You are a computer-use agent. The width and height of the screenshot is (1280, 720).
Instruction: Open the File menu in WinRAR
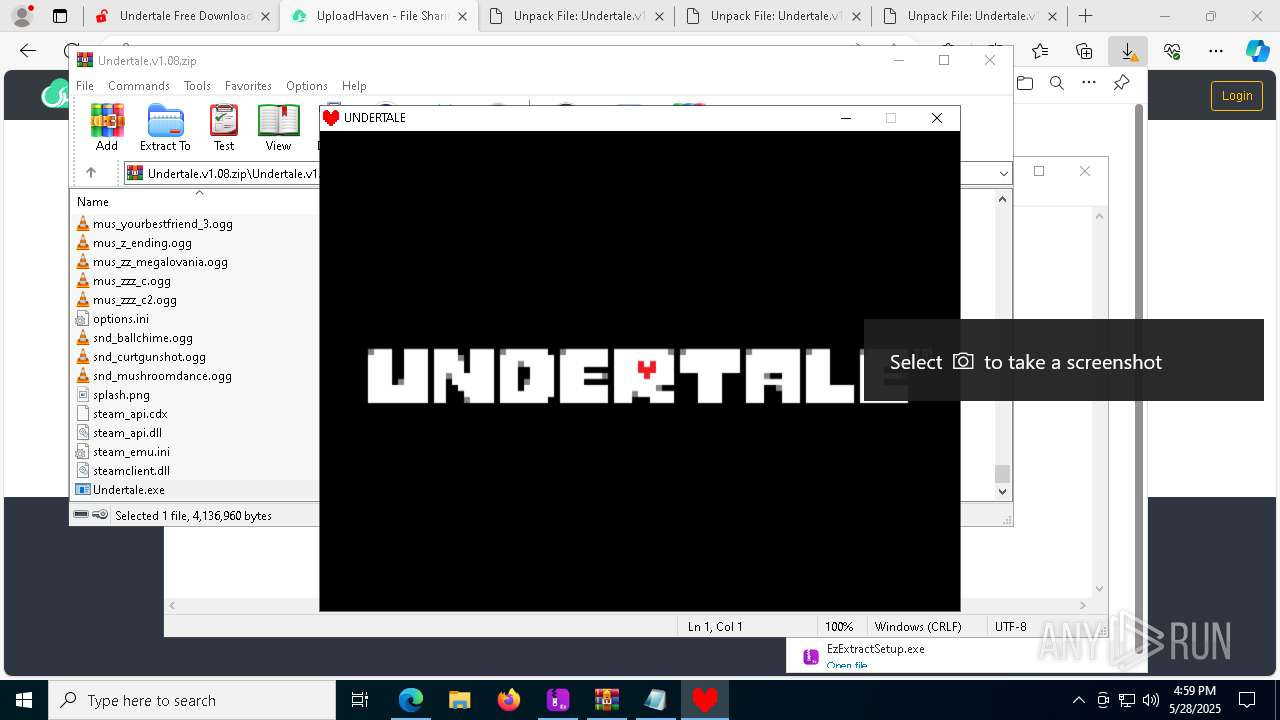click(x=85, y=86)
